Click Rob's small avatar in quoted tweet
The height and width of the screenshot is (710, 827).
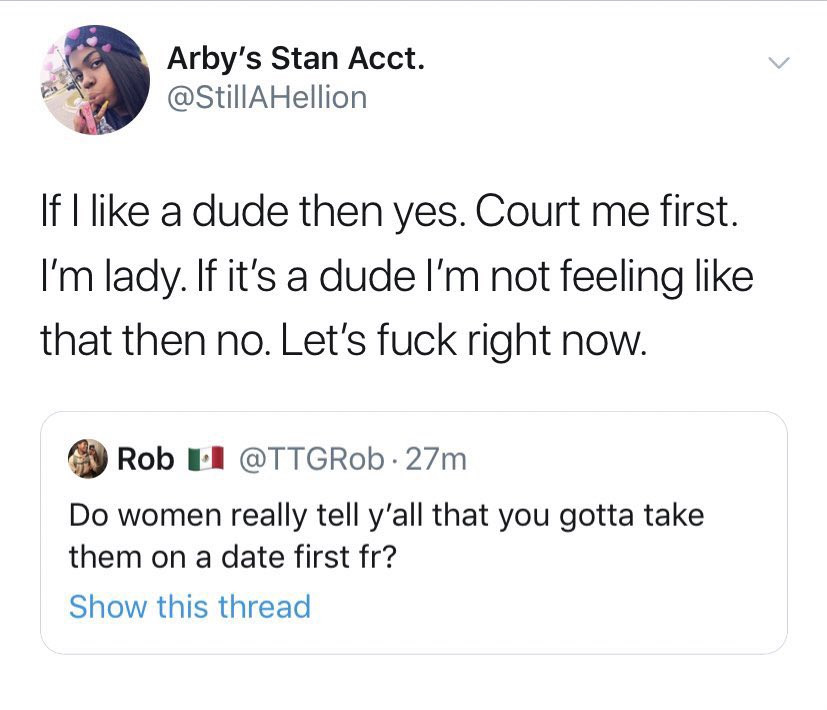point(88,459)
